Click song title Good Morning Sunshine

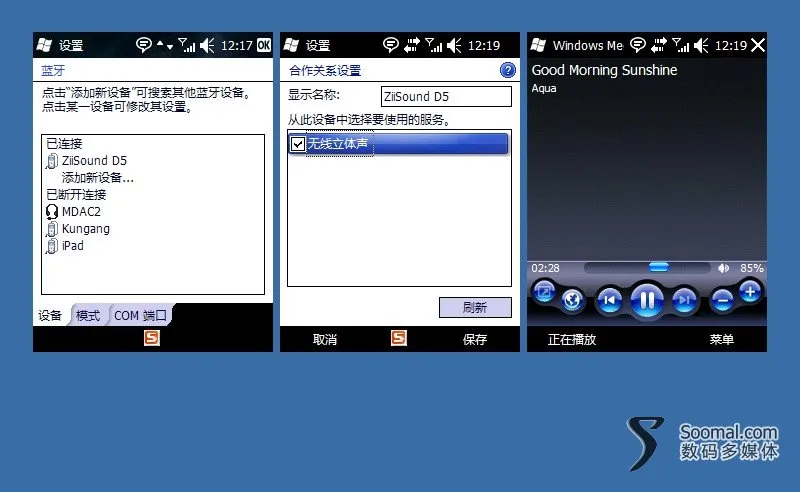click(605, 70)
